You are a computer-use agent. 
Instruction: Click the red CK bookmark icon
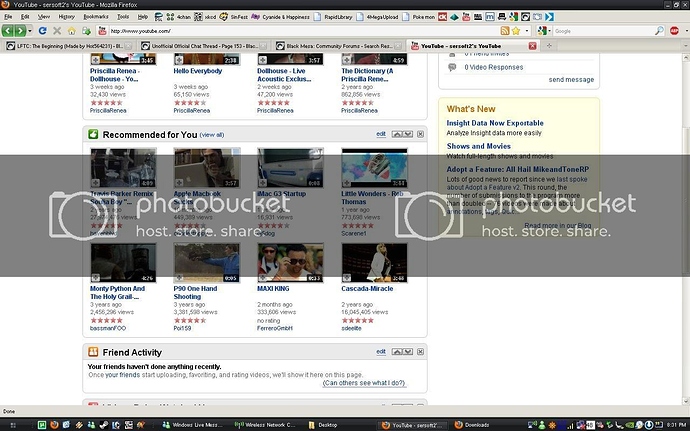[x=442, y=17]
